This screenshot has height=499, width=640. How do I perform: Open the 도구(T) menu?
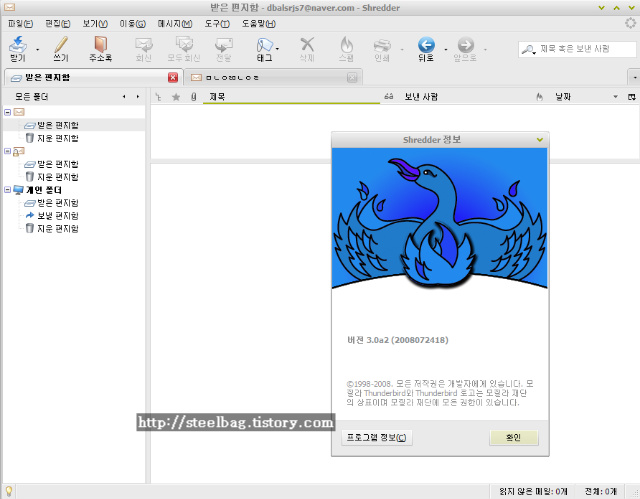pos(217,24)
